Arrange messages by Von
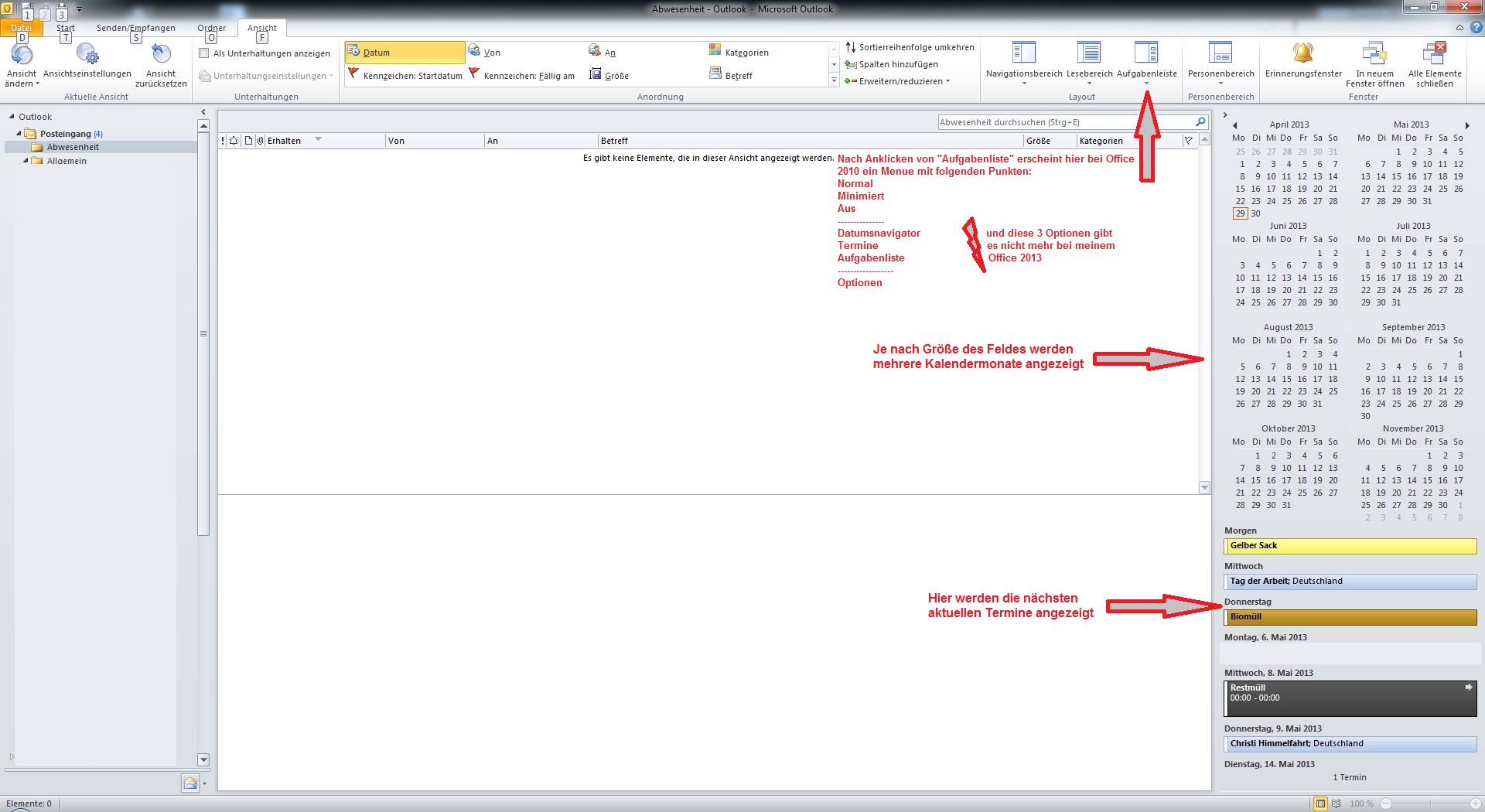The image size is (1485, 812). (485, 53)
